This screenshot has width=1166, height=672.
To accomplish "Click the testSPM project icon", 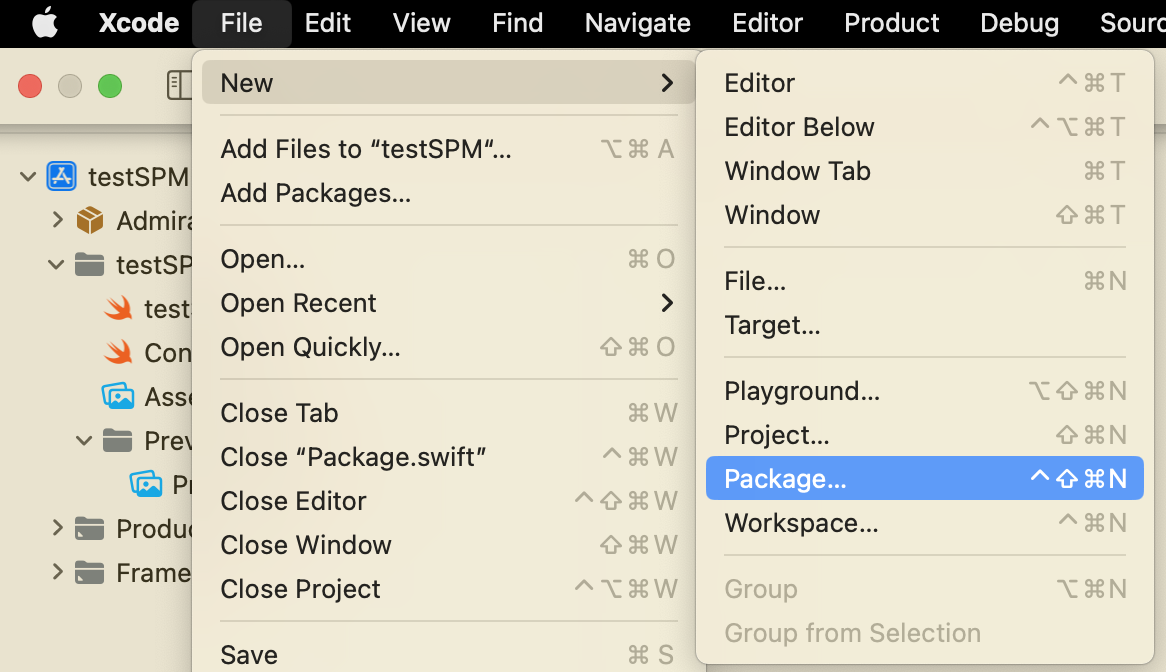I will 61,176.
